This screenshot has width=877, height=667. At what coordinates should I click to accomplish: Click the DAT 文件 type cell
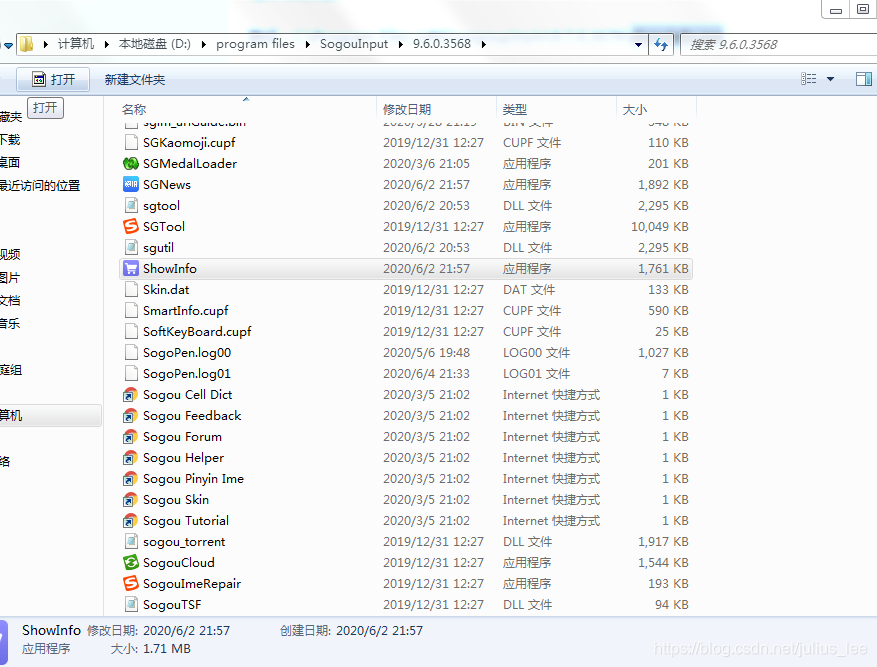[x=529, y=290]
